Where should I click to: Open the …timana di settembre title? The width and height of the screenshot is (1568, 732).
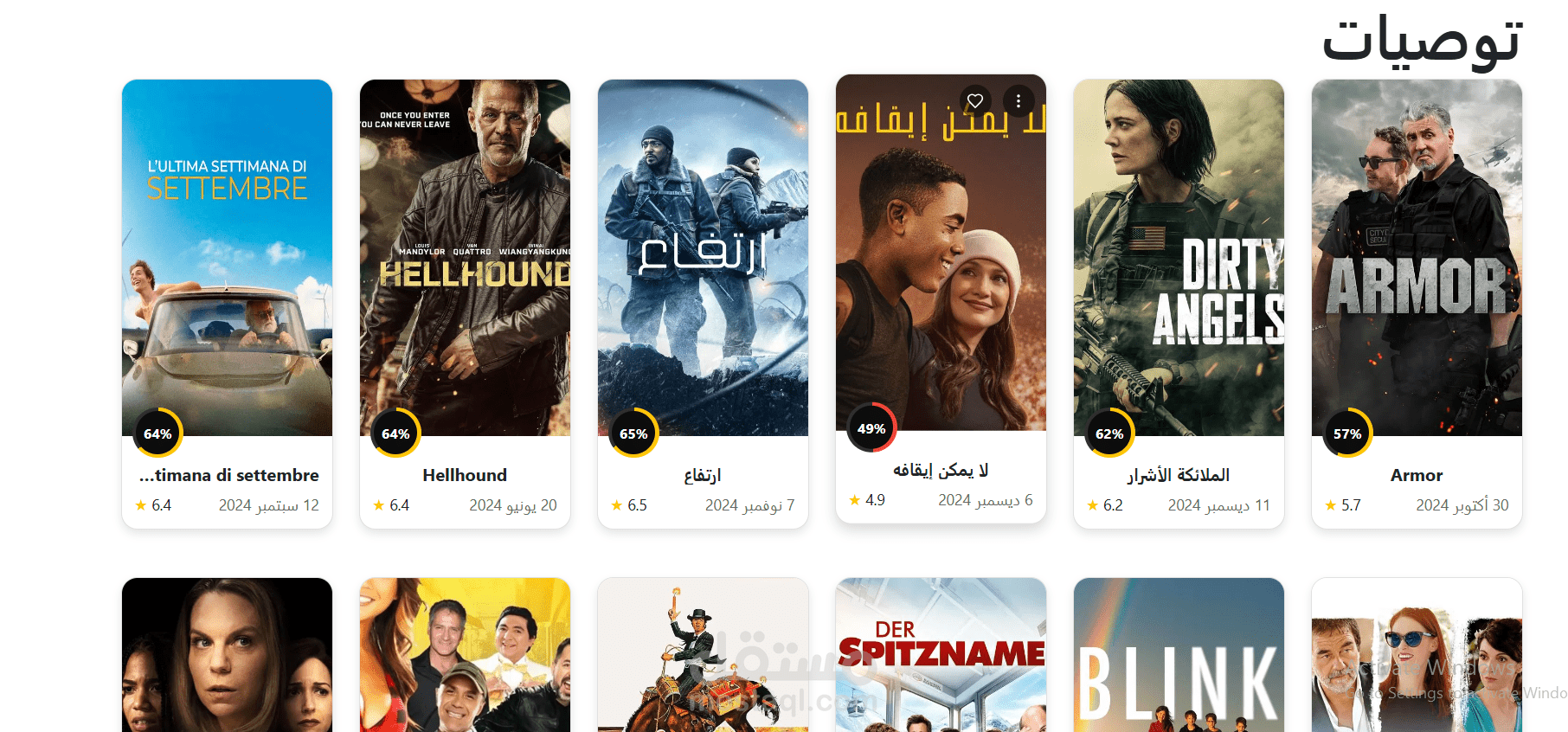228,475
